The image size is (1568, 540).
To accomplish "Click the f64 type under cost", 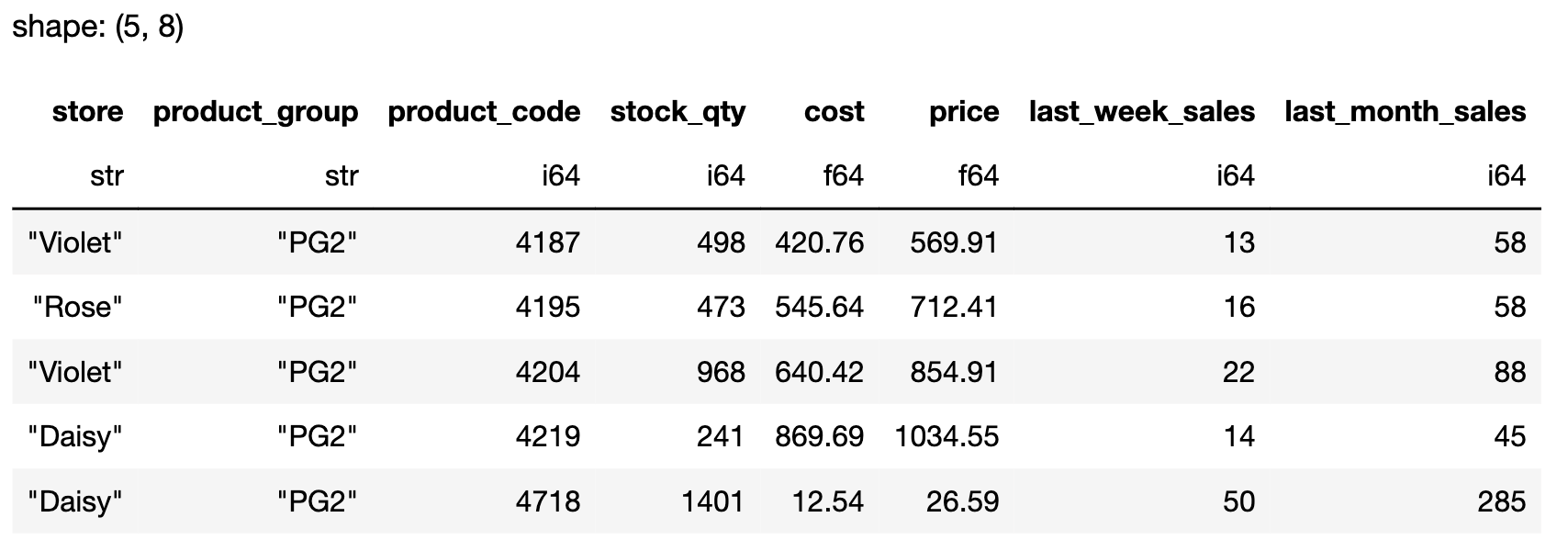I will (x=843, y=175).
